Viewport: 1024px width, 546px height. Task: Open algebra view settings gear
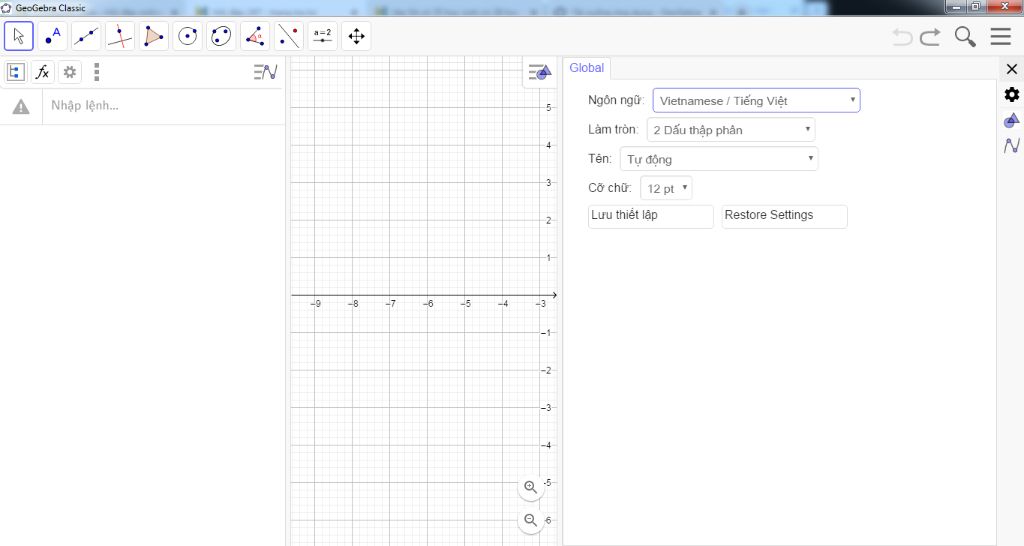(70, 72)
